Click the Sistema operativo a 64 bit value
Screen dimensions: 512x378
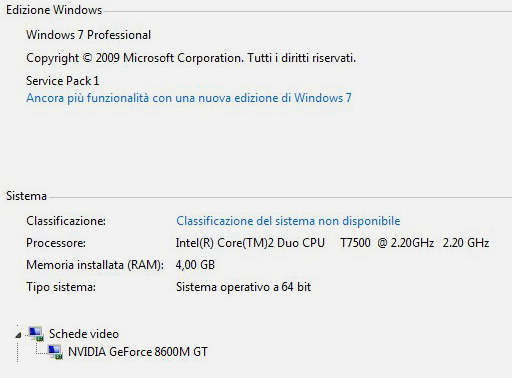click(x=243, y=287)
